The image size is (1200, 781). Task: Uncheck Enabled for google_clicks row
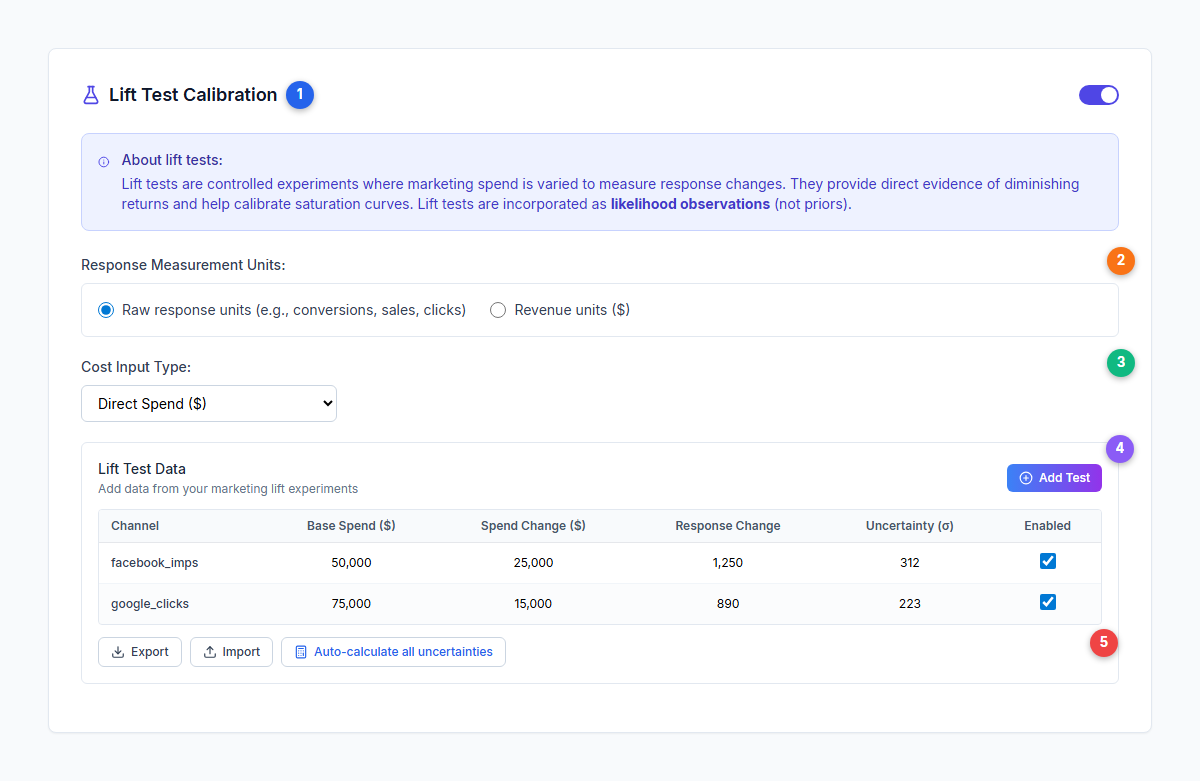pos(1048,602)
